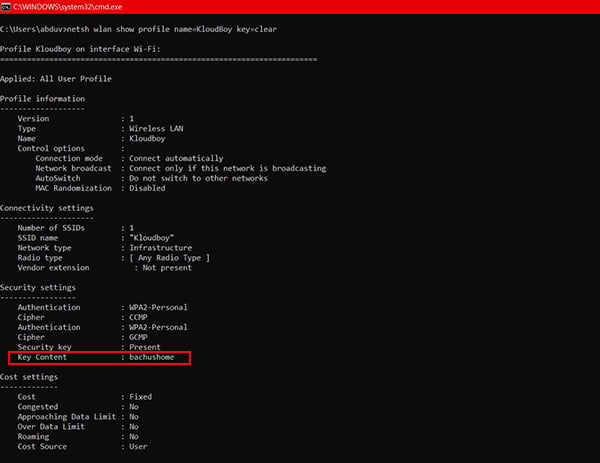The height and width of the screenshot is (463, 600).
Task: Click the key value 'bachushome'
Action: coord(152,357)
